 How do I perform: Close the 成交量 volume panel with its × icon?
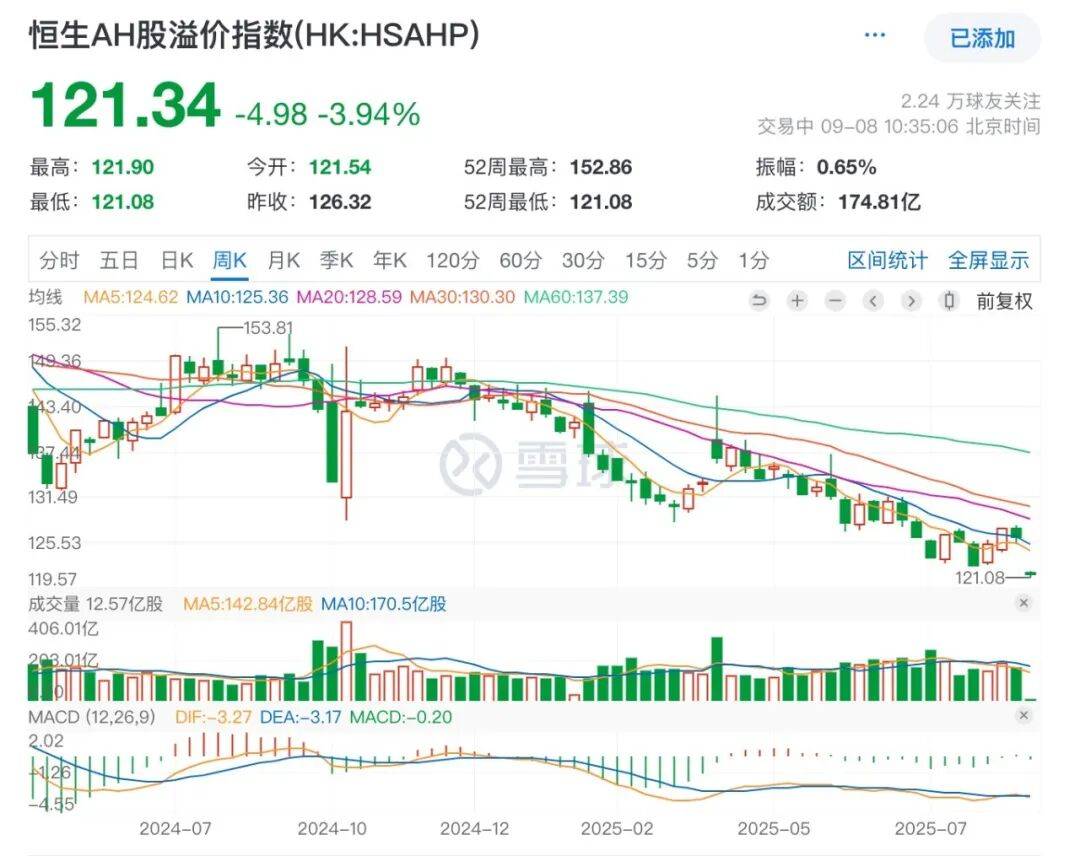pos(1023,603)
